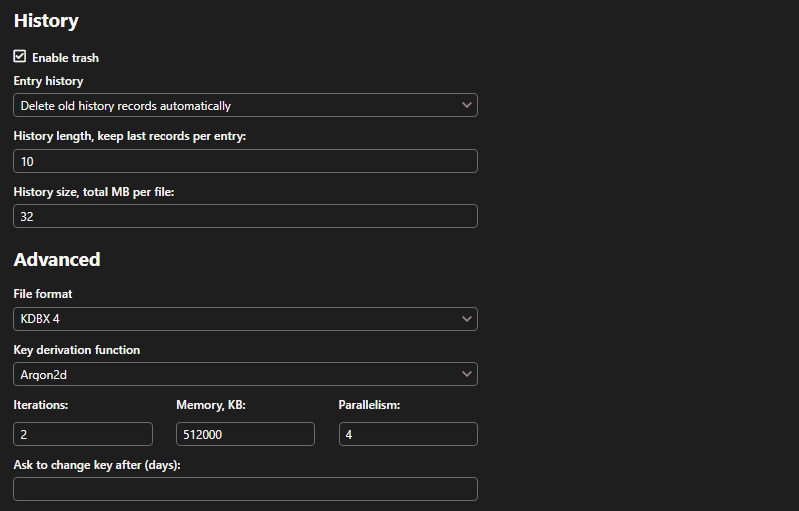Click the Key derivation function label
The width and height of the screenshot is (799, 511).
click(76, 350)
